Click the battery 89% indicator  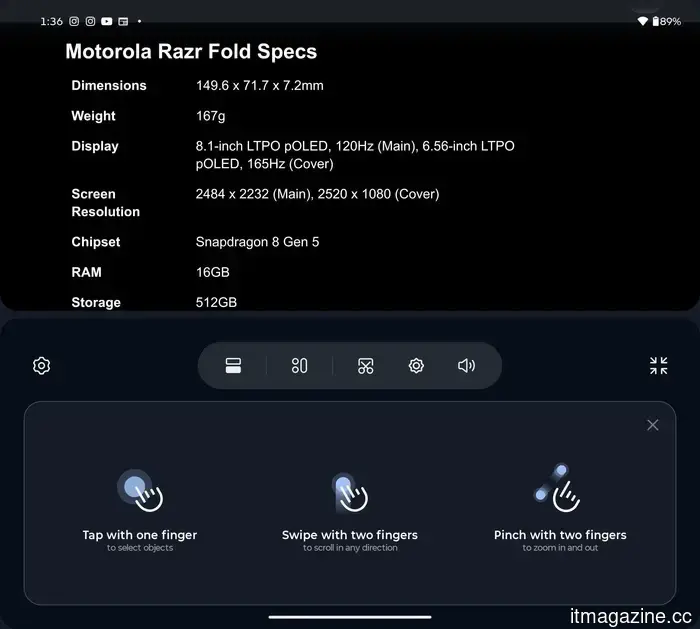(x=667, y=21)
